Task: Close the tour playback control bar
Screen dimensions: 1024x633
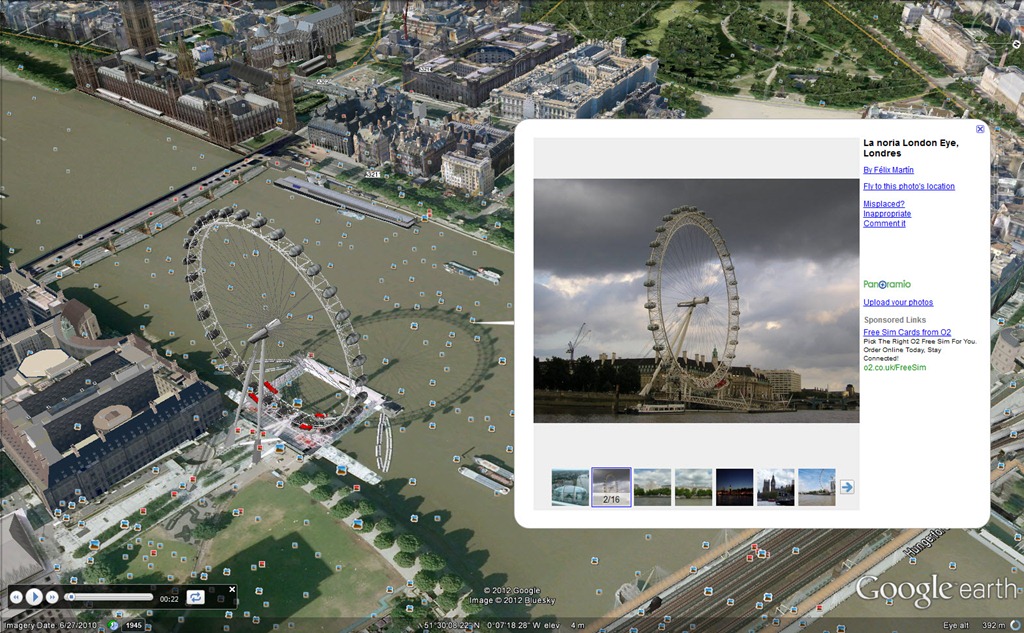Action: [x=232, y=589]
